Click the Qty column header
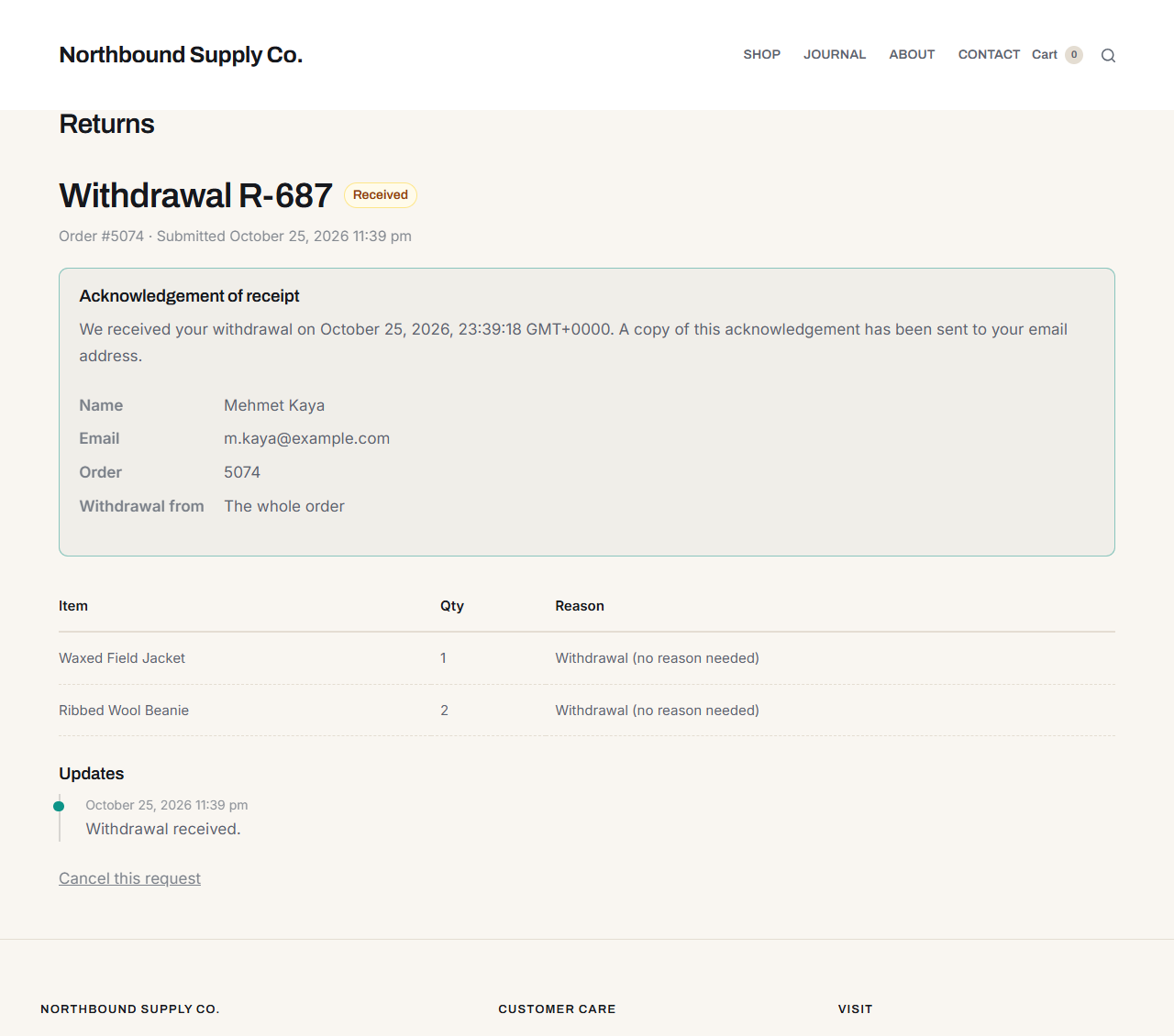The height and width of the screenshot is (1036, 1174). pyautogui.click(x=452, y=606)
